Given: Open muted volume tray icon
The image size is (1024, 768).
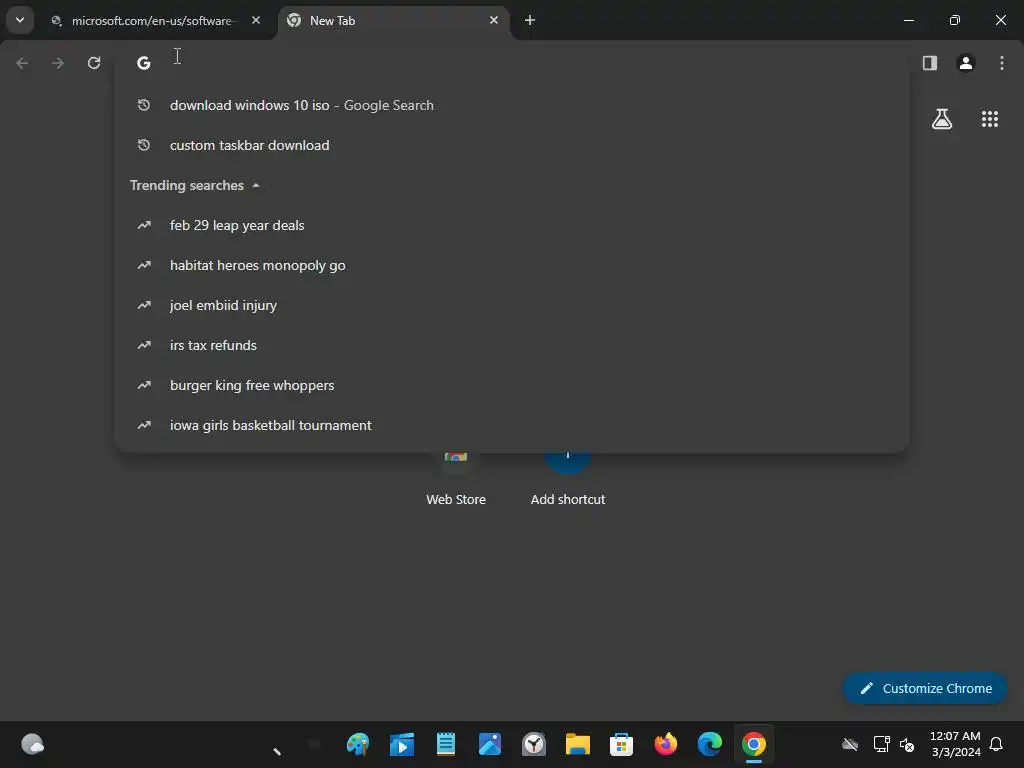Looking at the screenshot, I should coord(907,744).
